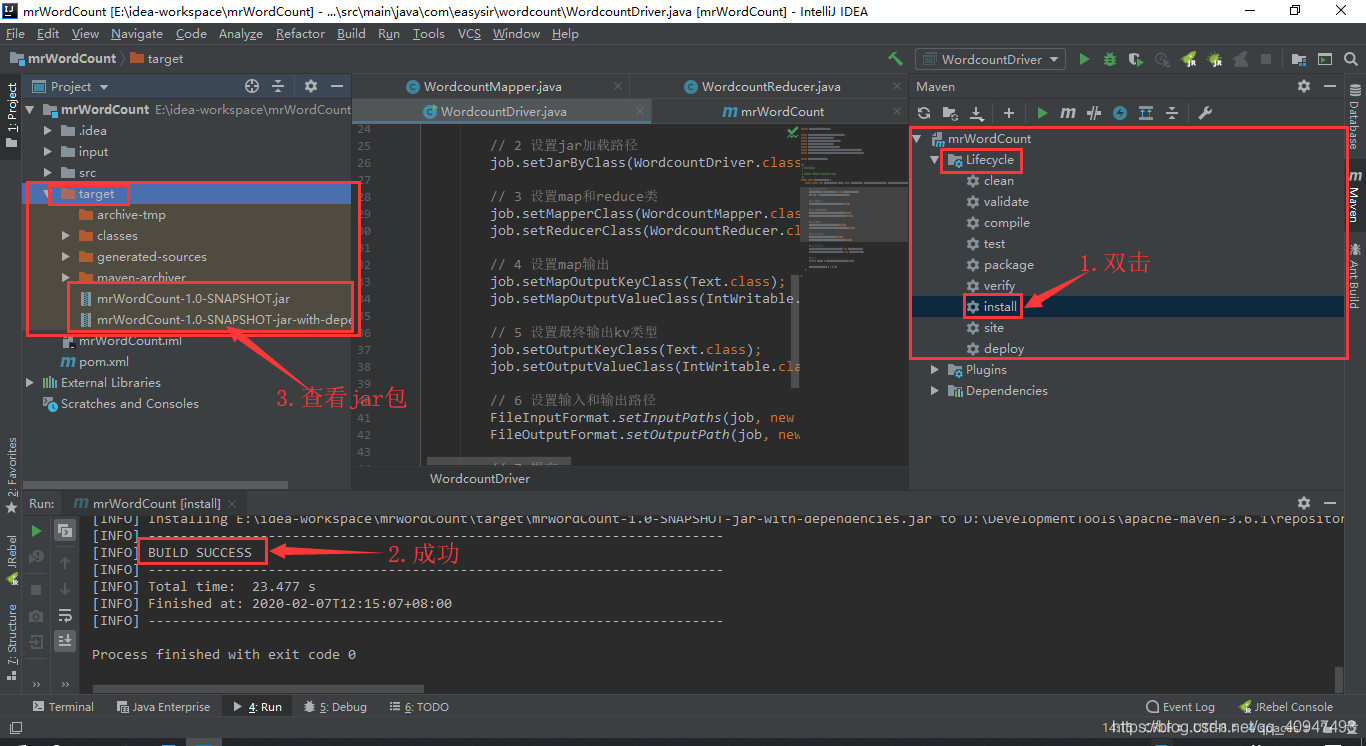Run Maven build with green play icon
1366x746 pixels.
pyautogui.click(x=1042, y=113)
